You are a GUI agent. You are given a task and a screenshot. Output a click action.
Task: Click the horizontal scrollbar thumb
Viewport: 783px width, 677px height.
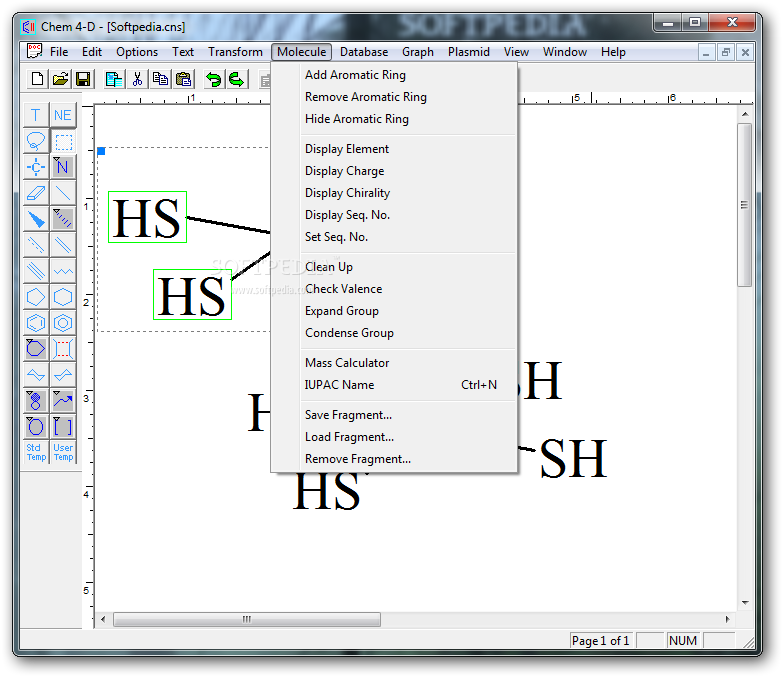[247, 619]
